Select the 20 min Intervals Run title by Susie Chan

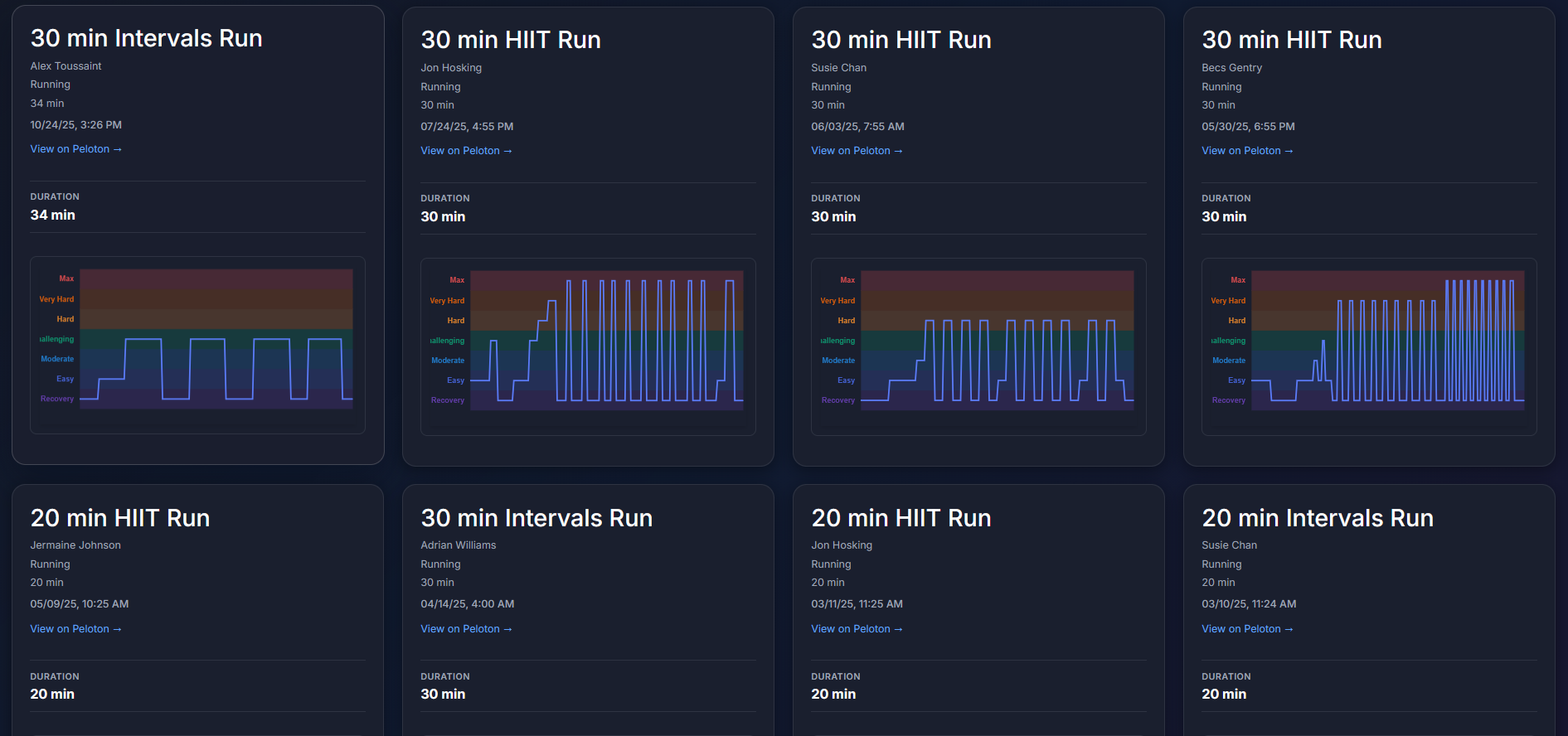pos(1318,518)
